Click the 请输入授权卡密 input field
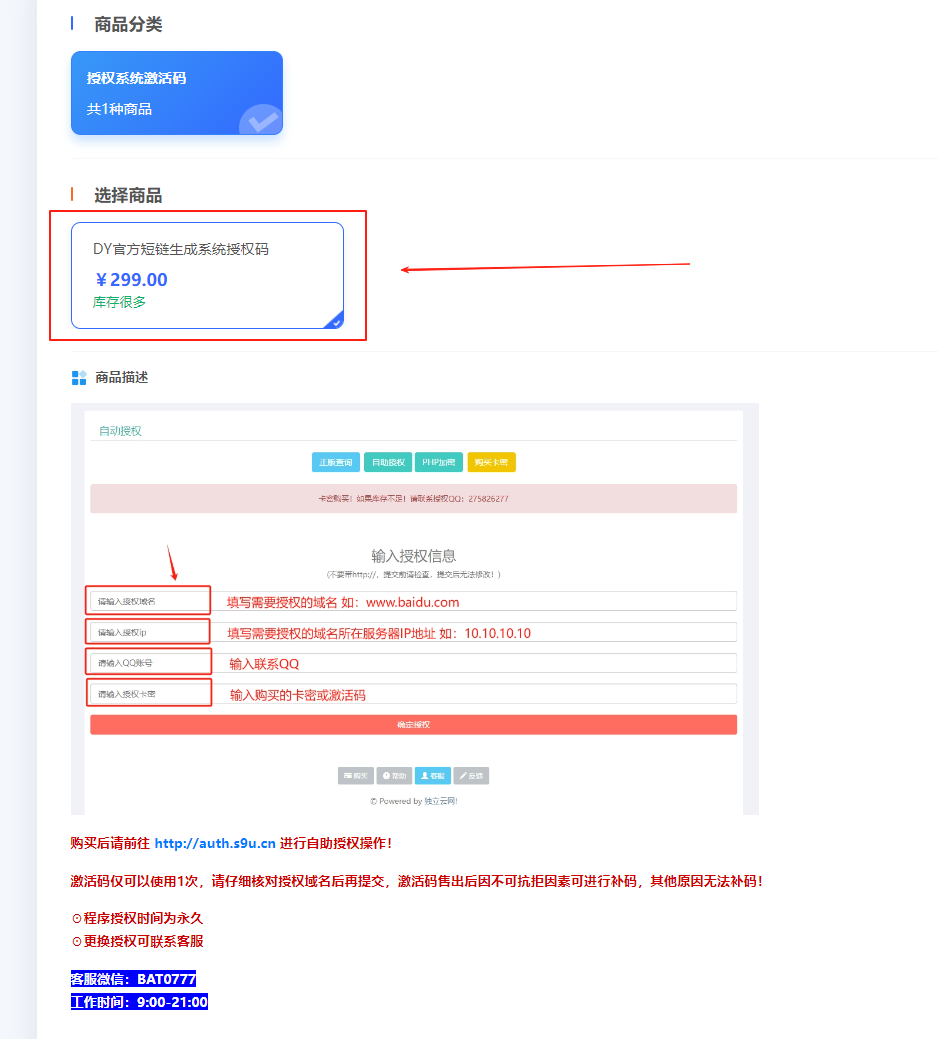 coord(148,692)
